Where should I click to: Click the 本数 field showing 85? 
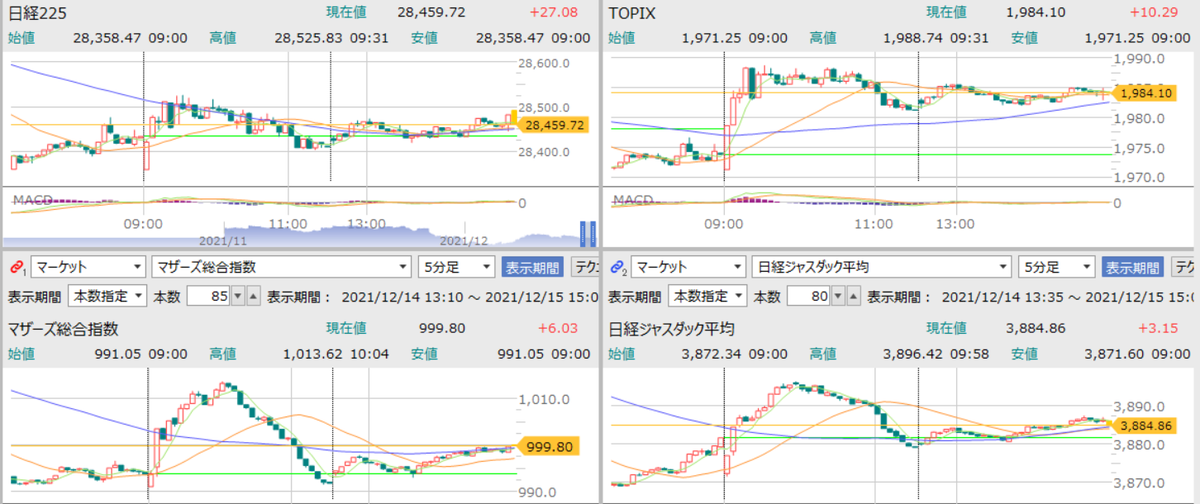[209, 297]
